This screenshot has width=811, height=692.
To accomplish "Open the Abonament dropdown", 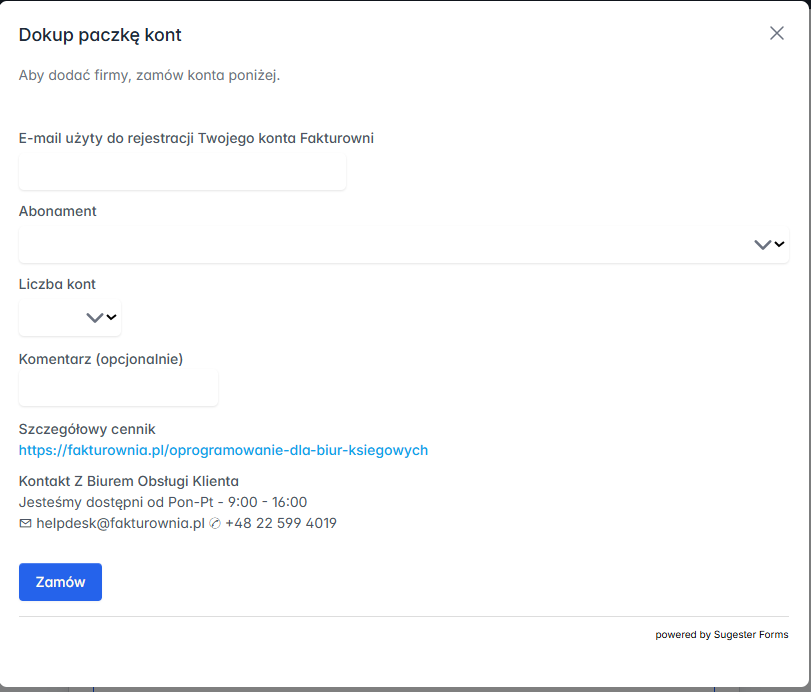I will point(403,244).
